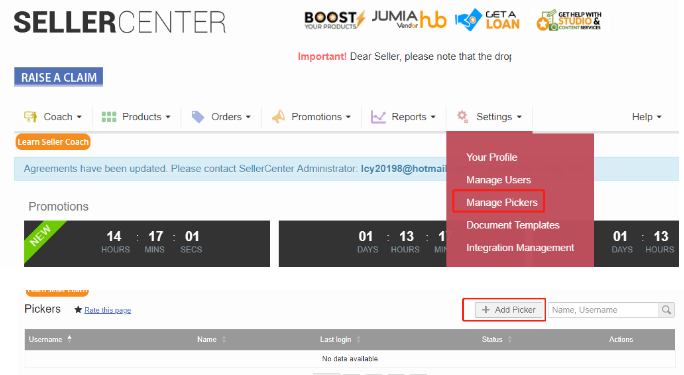Select Document Templates from Settings menu
This screenshot has width=684, height=375.
pos(513,225)
